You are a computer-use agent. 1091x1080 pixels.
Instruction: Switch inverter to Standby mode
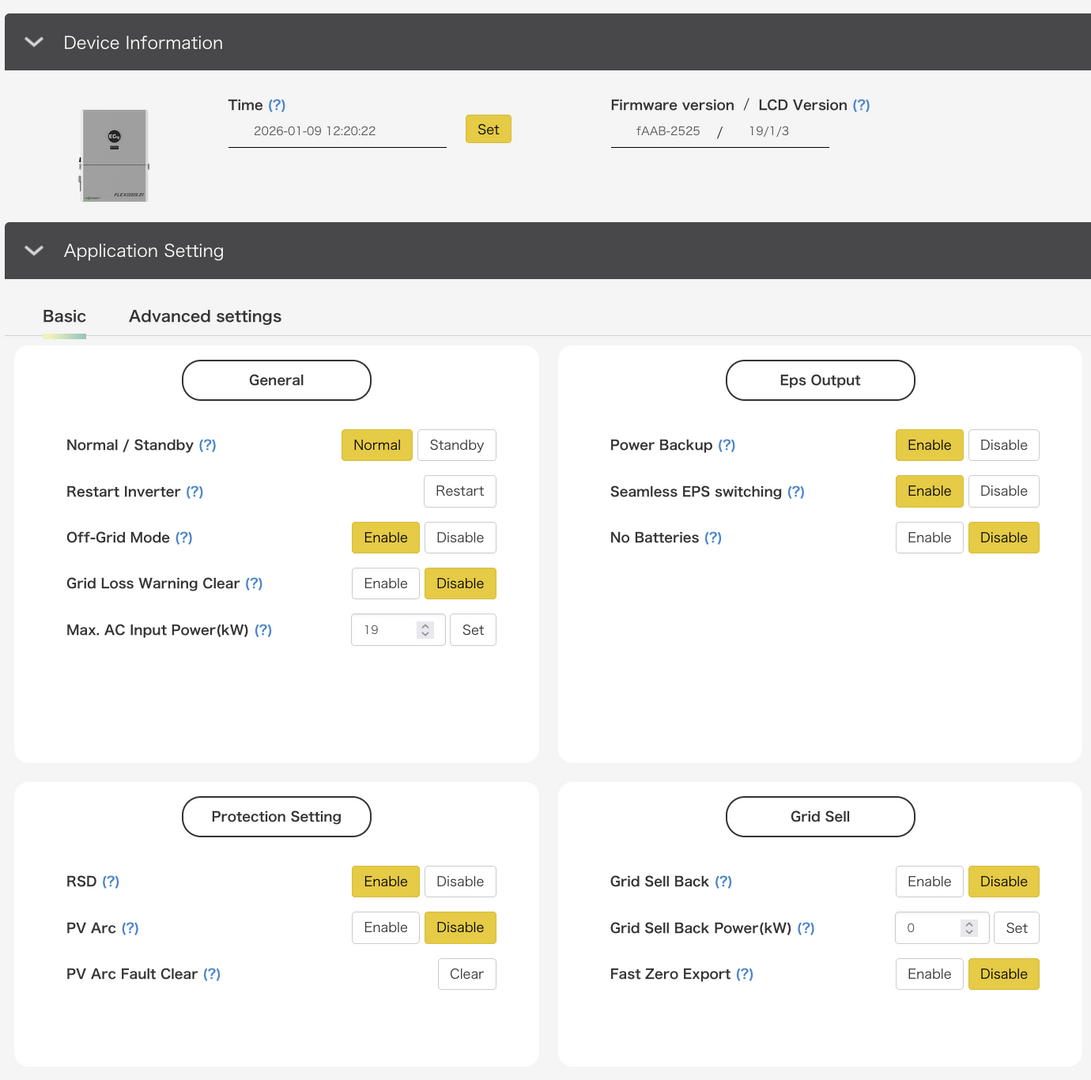(456, 445)
